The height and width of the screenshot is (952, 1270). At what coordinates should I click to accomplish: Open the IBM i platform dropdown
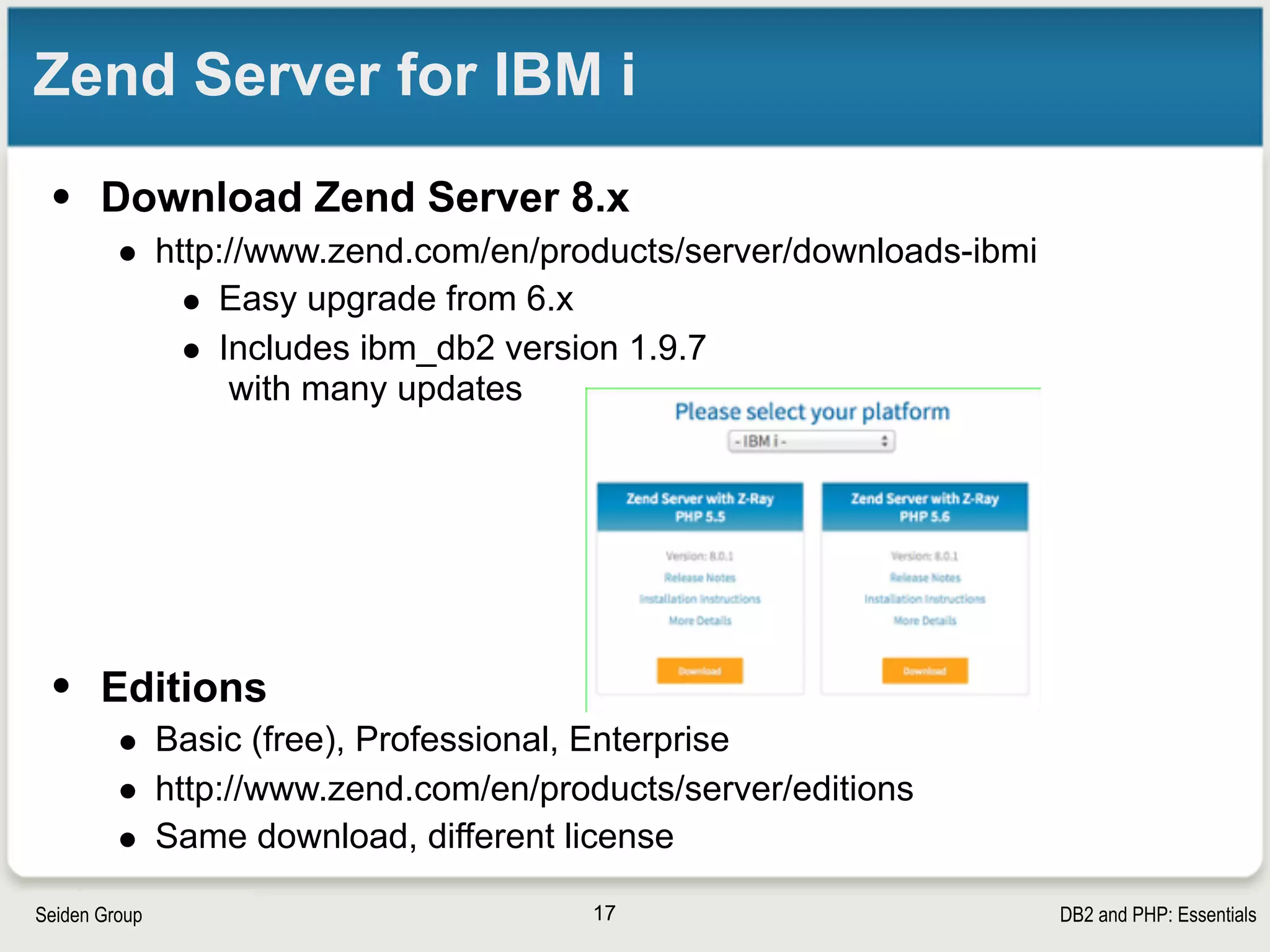(811, 441)
